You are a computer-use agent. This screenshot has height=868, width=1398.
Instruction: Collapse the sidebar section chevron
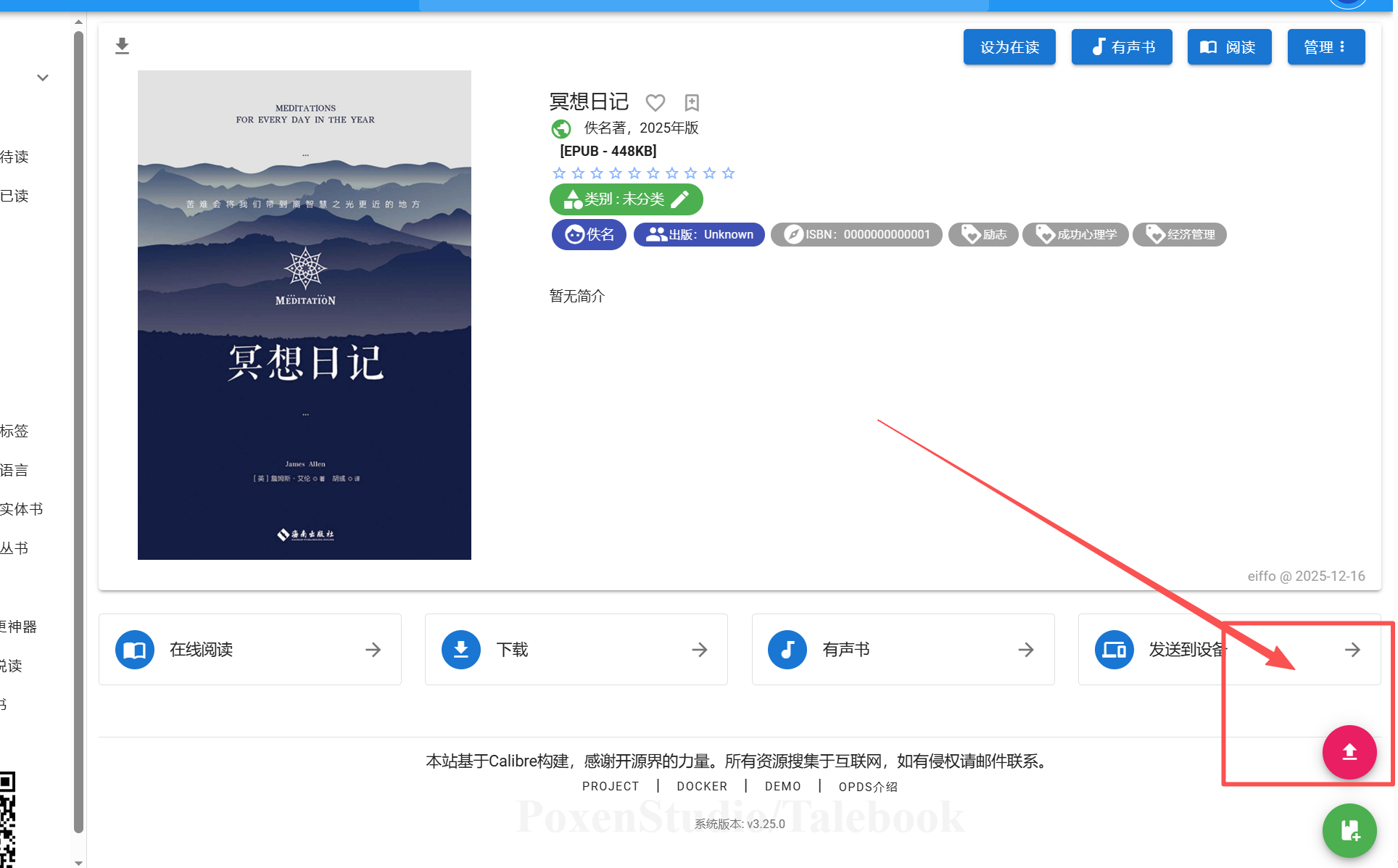(43, 78)
